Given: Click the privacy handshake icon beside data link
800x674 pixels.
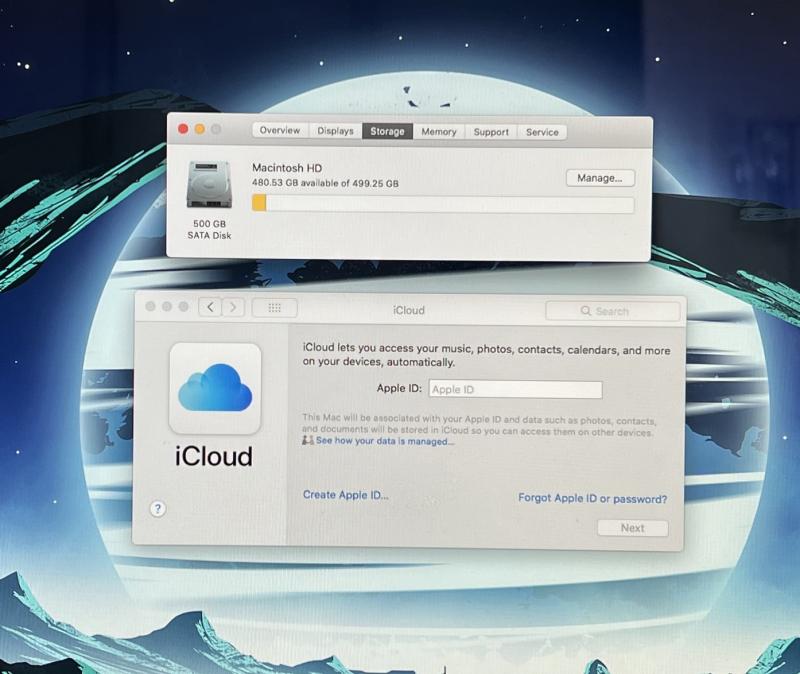Looking at the screenshot, I should [x=308, y=440].
